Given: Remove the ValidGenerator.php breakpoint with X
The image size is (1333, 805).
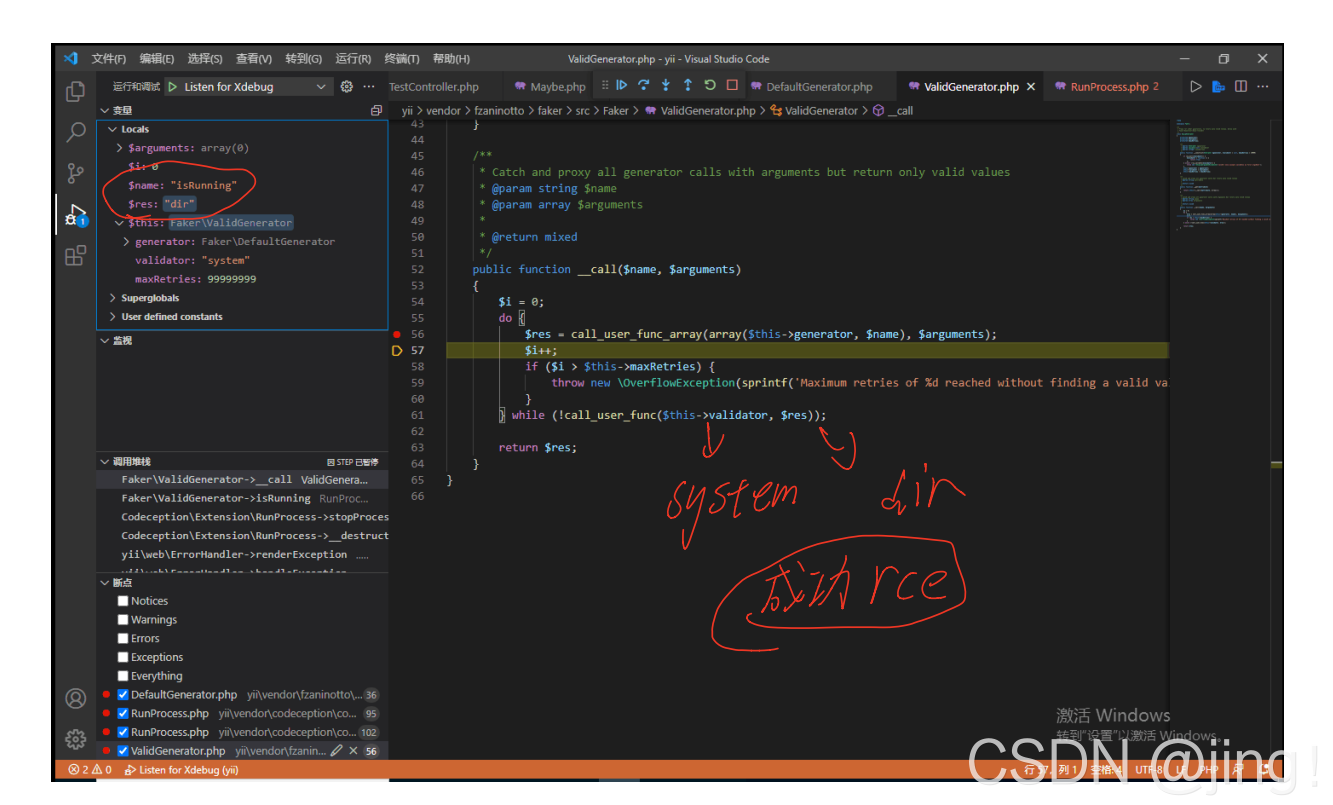Looking at the screenshot, I should 353,750.
